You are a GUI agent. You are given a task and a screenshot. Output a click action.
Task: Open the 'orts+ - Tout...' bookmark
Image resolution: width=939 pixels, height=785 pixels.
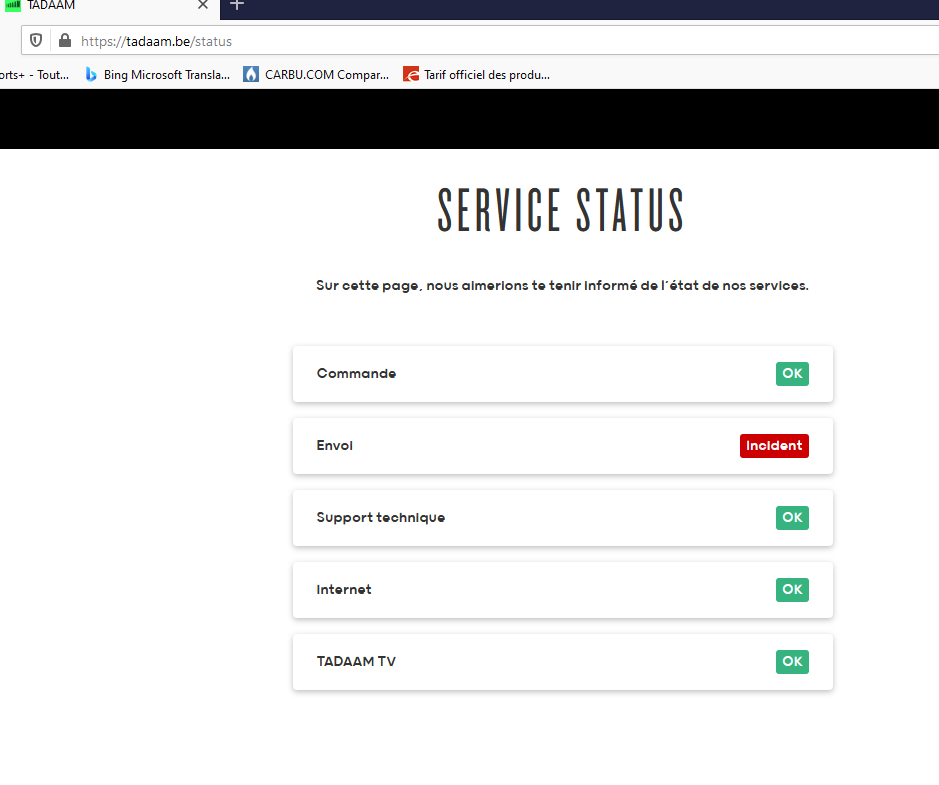[34, 75]
